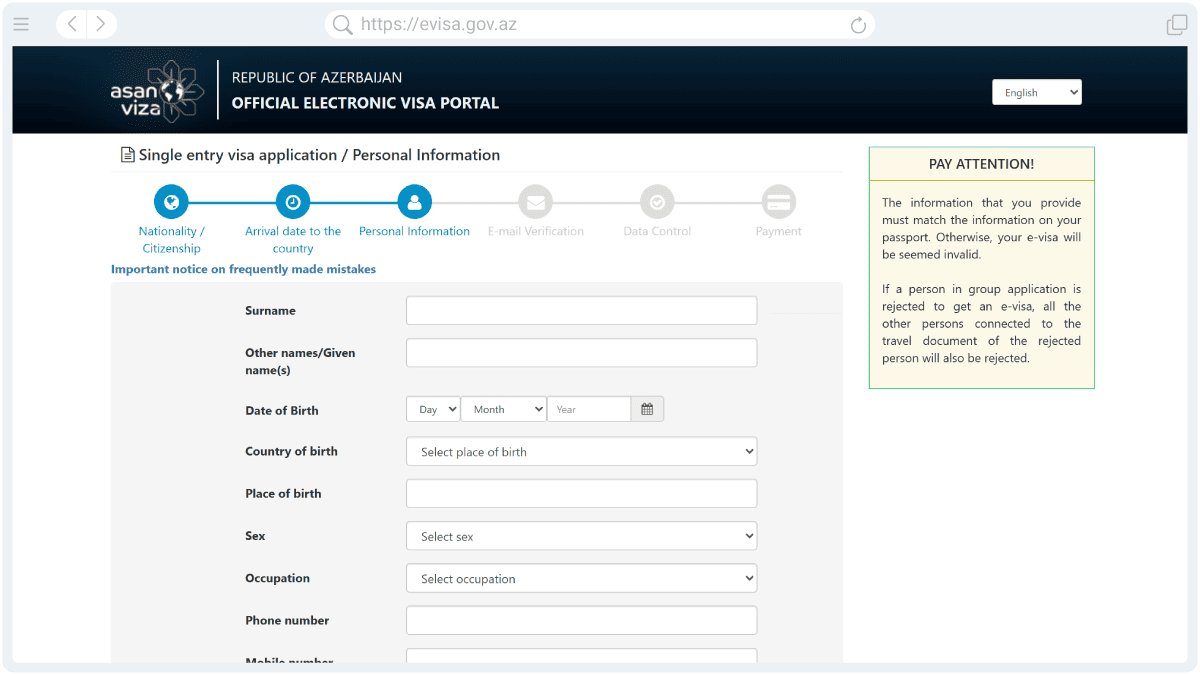1200x675 pixels.
Task: Click the Personal Information person step icon
Action: (x=414, y=202)
